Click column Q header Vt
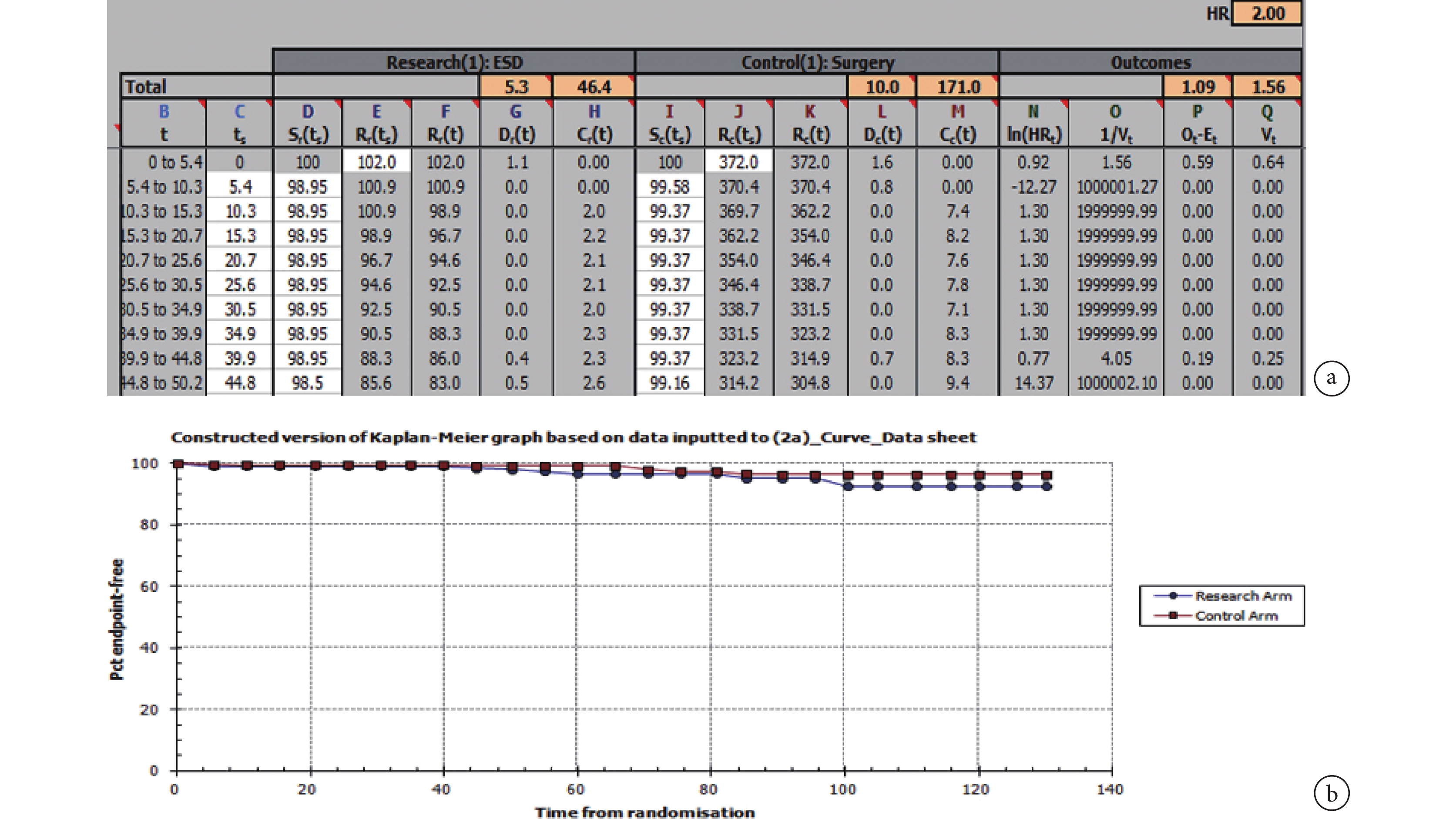This screenshot has width=1456, height=819. (x=1268, y=123)
